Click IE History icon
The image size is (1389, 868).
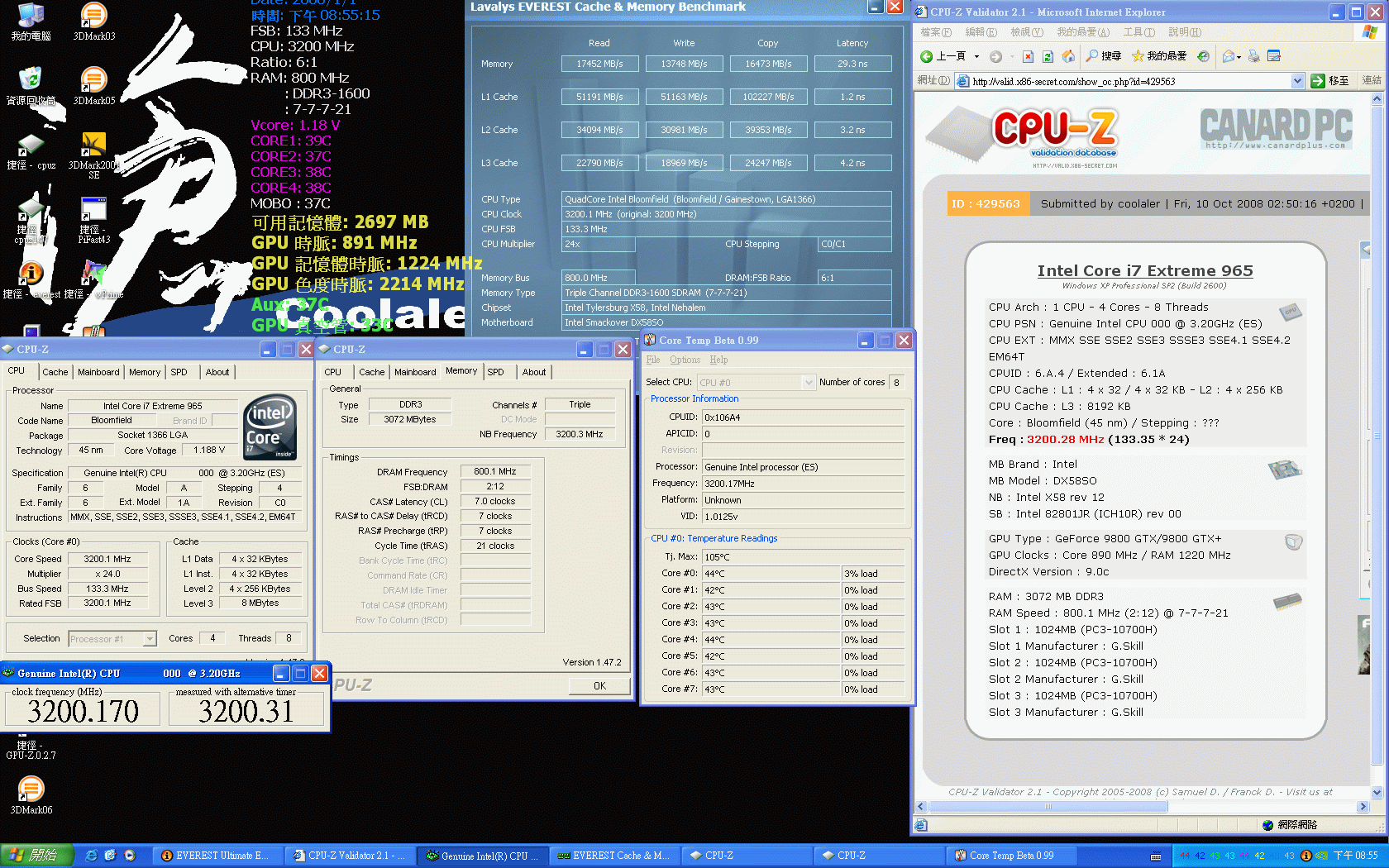[x=1203, y=56]
